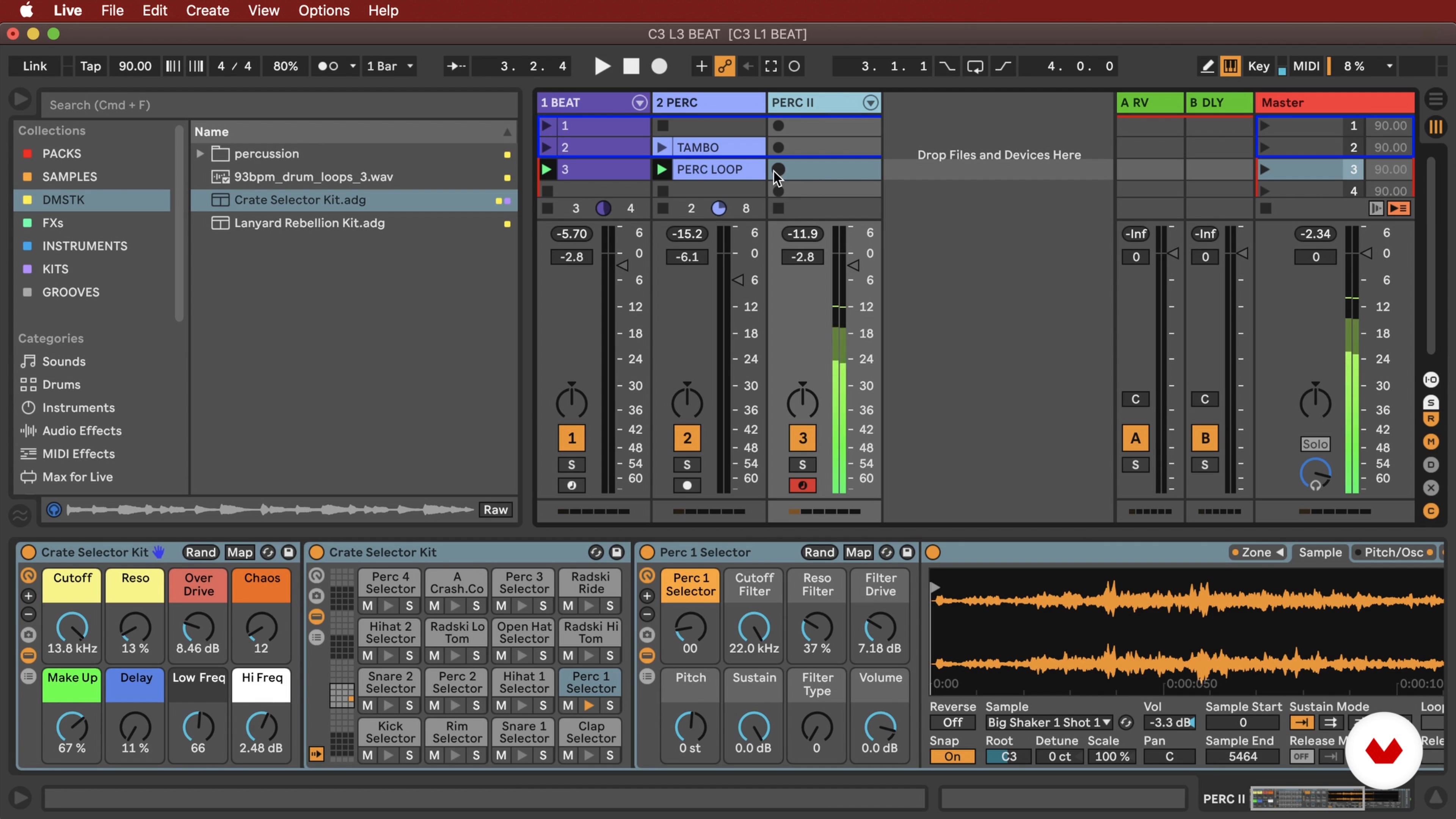Click the Cutoff macro knob
1456x819 pixels.
(72, 627)
